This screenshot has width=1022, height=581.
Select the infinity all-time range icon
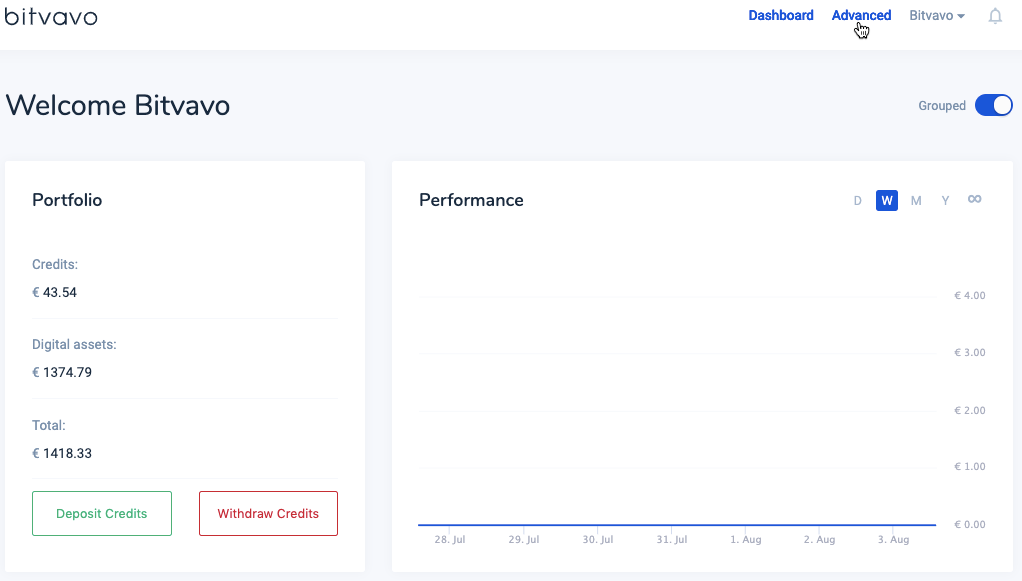click(x=974, y=200)
